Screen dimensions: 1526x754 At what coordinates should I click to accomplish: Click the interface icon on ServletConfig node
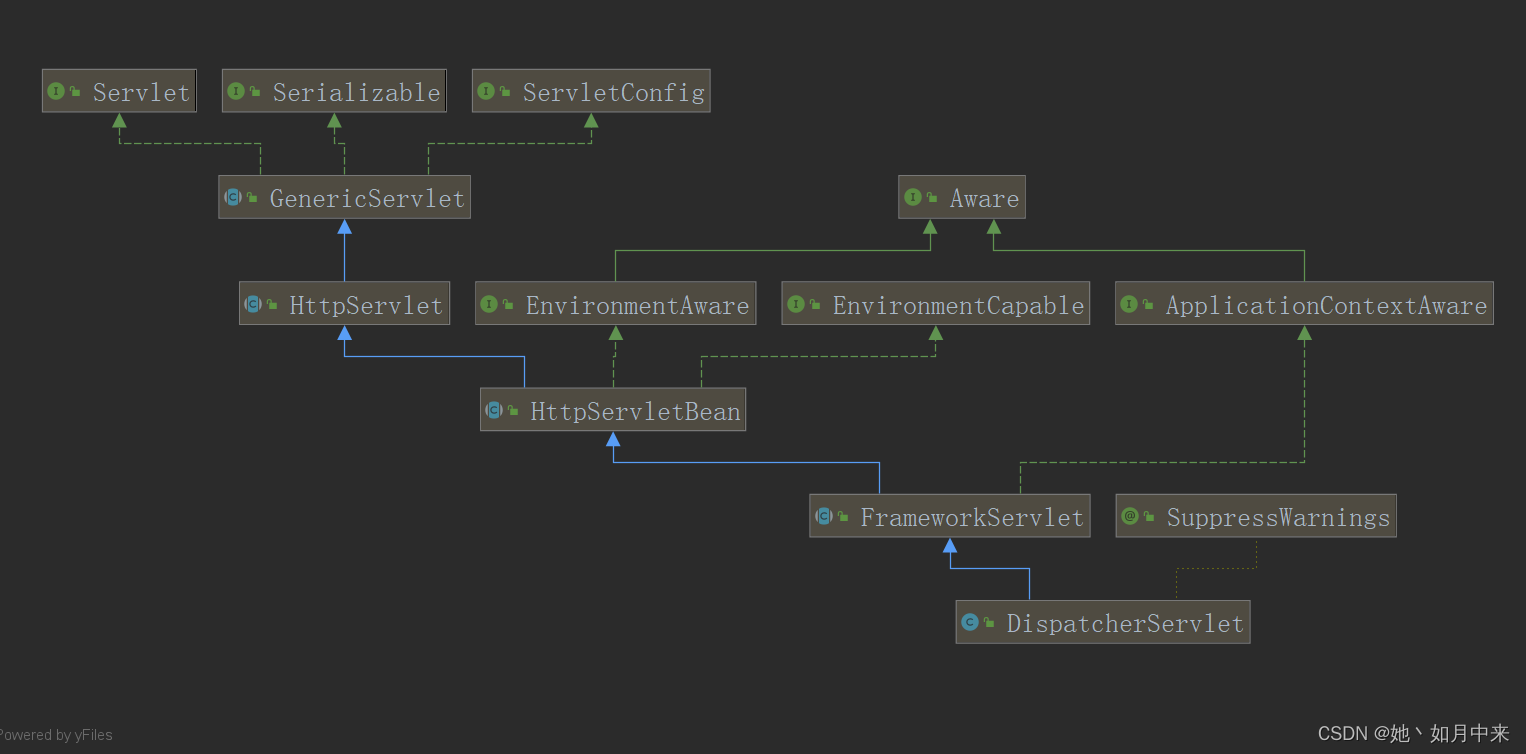[x=486, y=91]
